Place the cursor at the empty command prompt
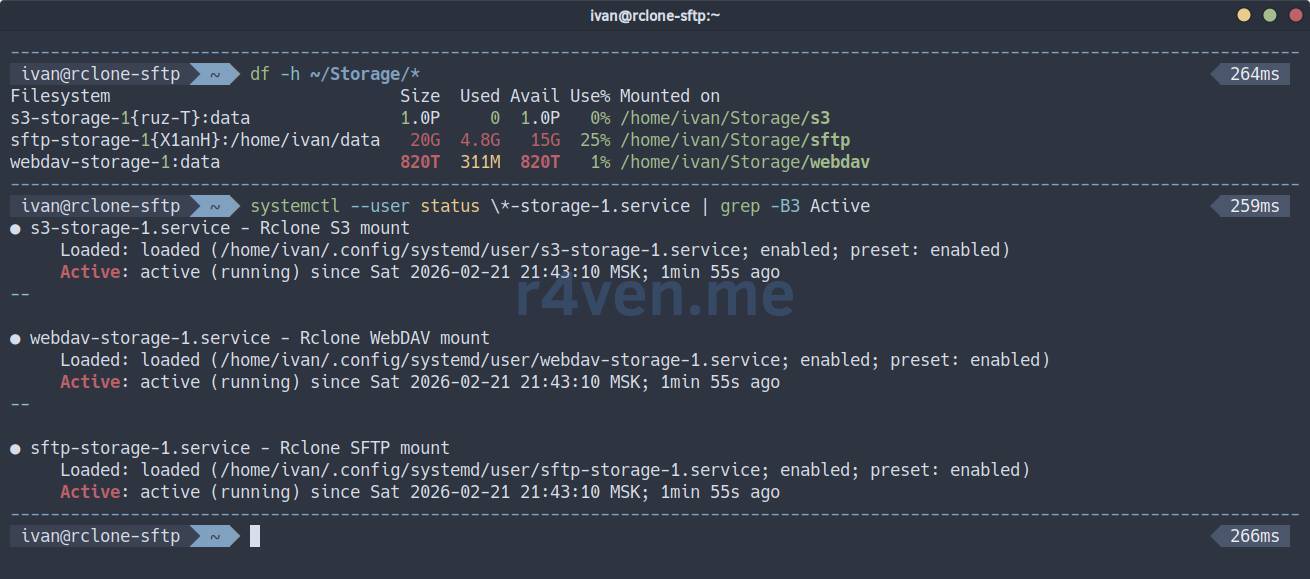 256,536
